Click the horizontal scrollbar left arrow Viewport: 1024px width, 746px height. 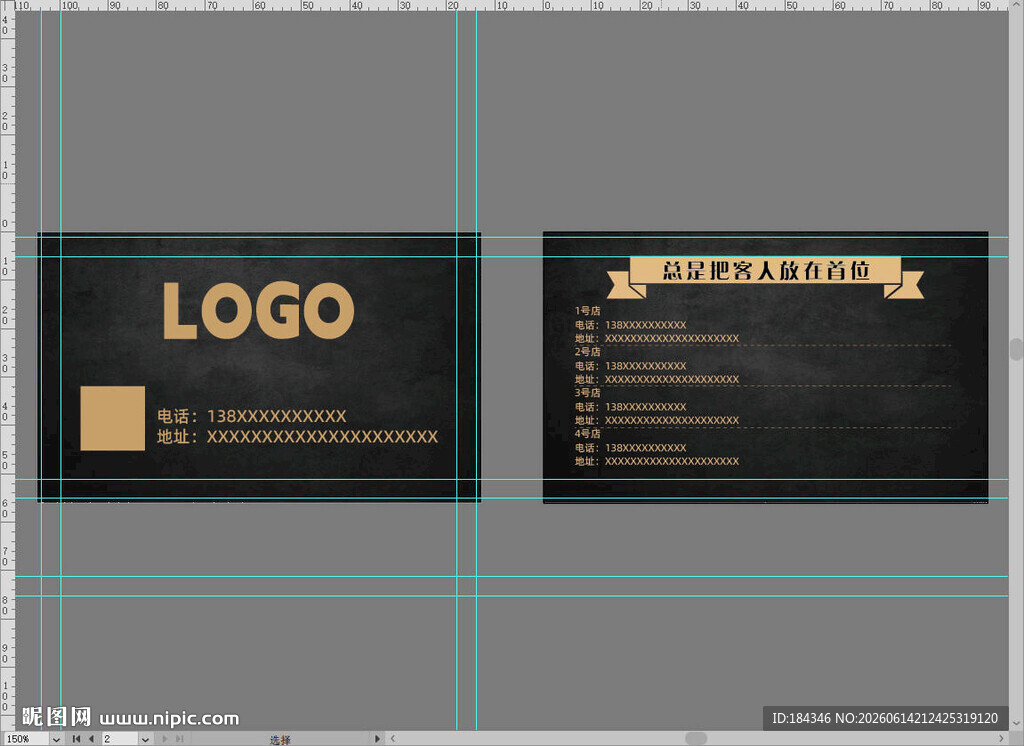coord(392,739)
